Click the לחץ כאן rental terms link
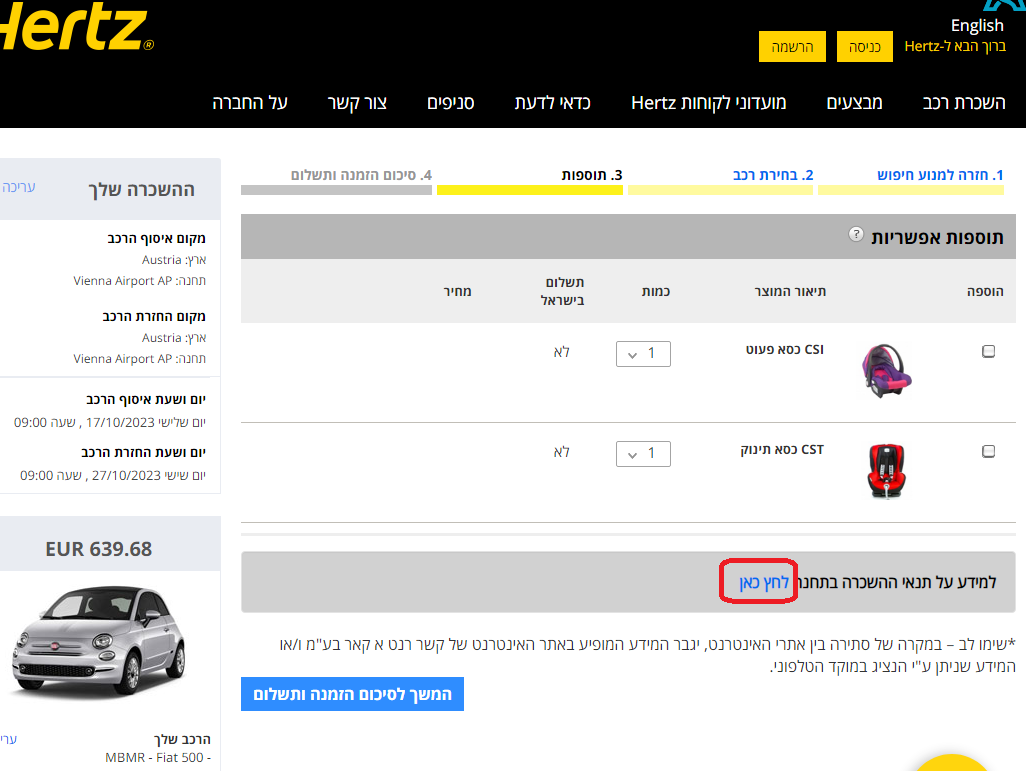This screenshot has width=1026, height=771. 758,581
